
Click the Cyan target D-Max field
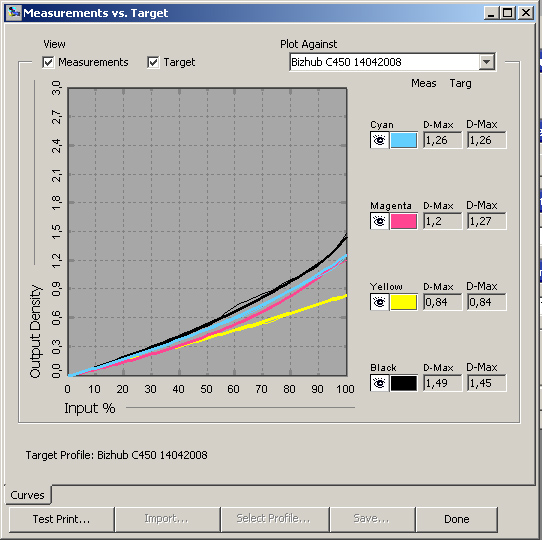[x=487, y=140]
